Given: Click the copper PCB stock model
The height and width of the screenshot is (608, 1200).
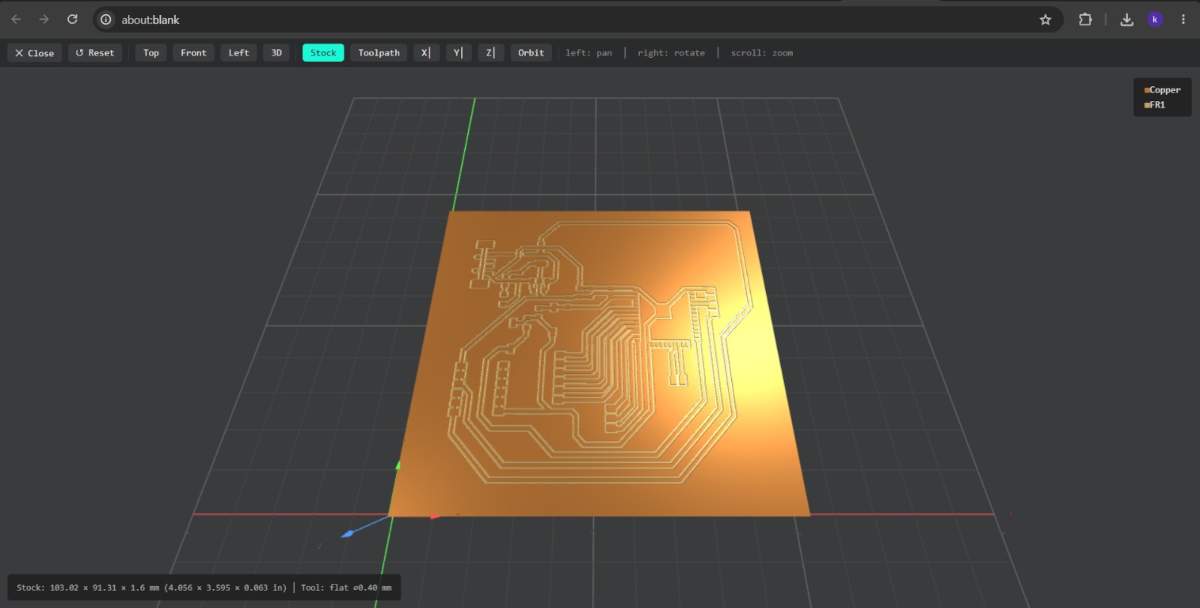Looking at the screenshot, I should click(598, 364).
